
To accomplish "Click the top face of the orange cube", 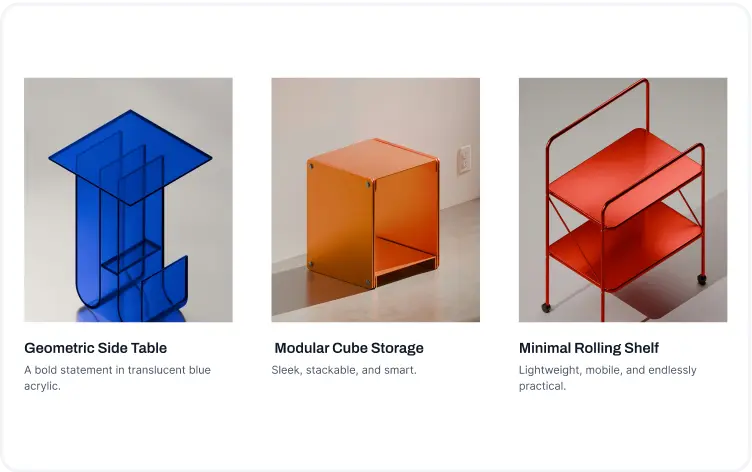I will click(x=373, y=158).
